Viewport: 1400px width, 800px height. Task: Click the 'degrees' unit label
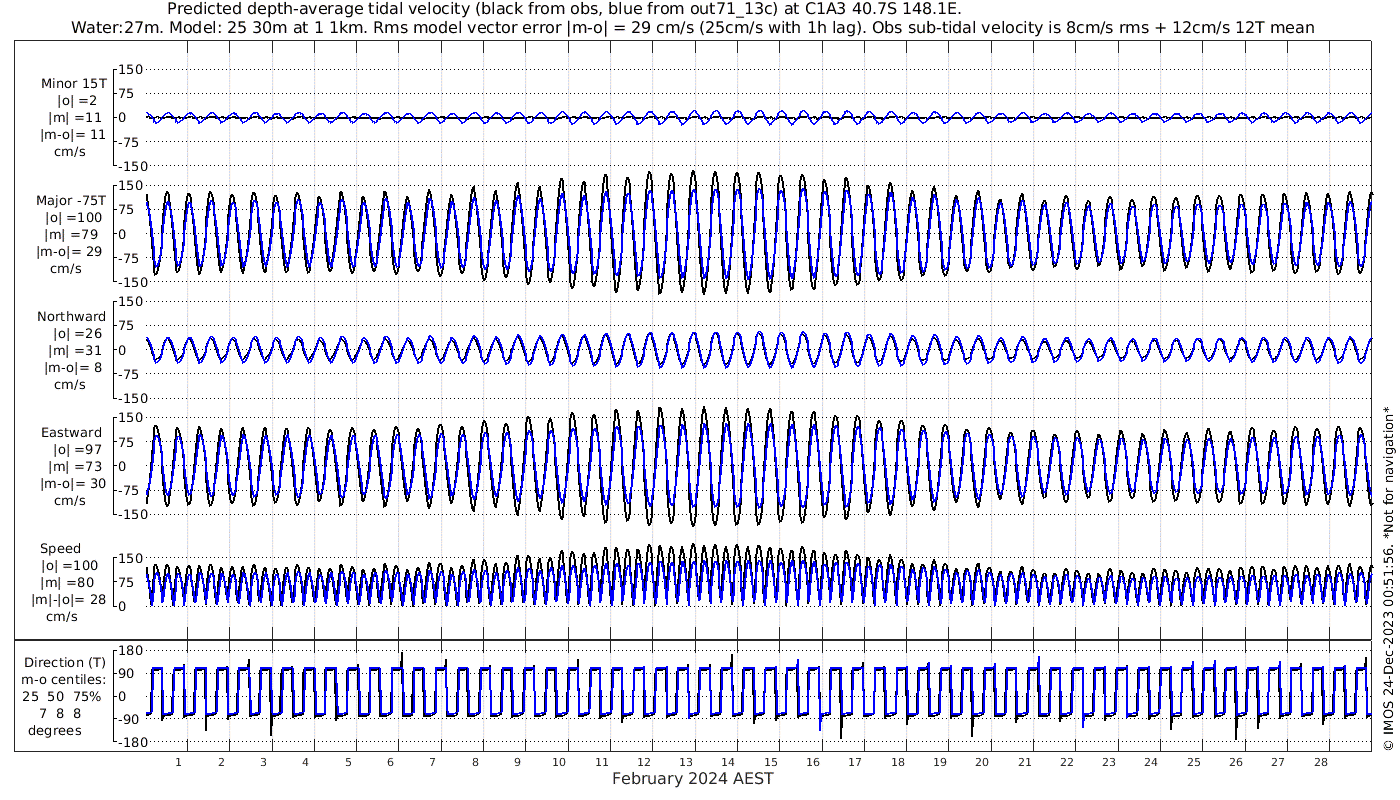point(55,730)
